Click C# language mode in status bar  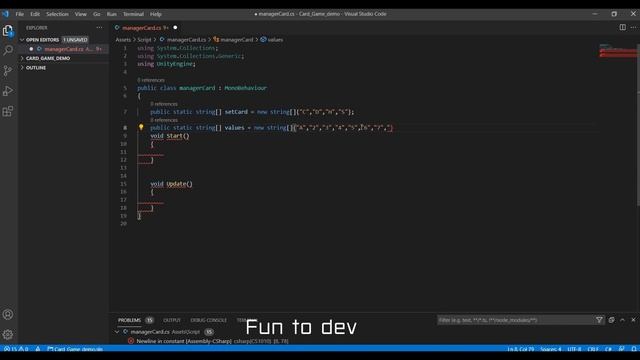(608, 349)
